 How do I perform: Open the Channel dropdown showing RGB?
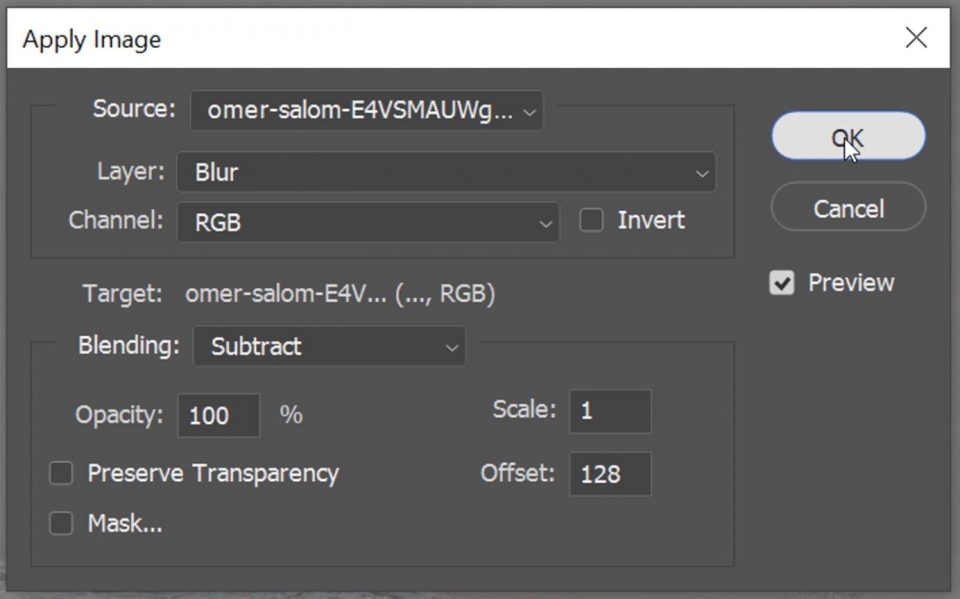[368, 222]
